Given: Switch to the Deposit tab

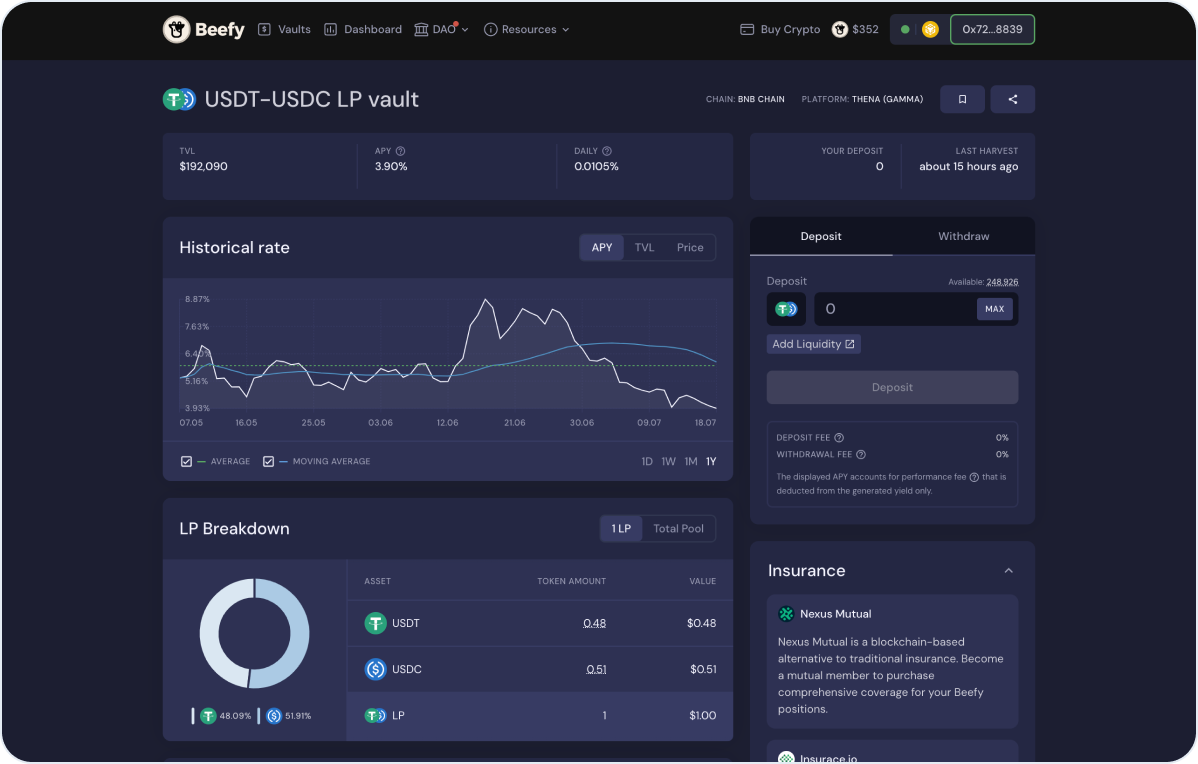Looking at the screenshot, I should [x=821, y=237].
